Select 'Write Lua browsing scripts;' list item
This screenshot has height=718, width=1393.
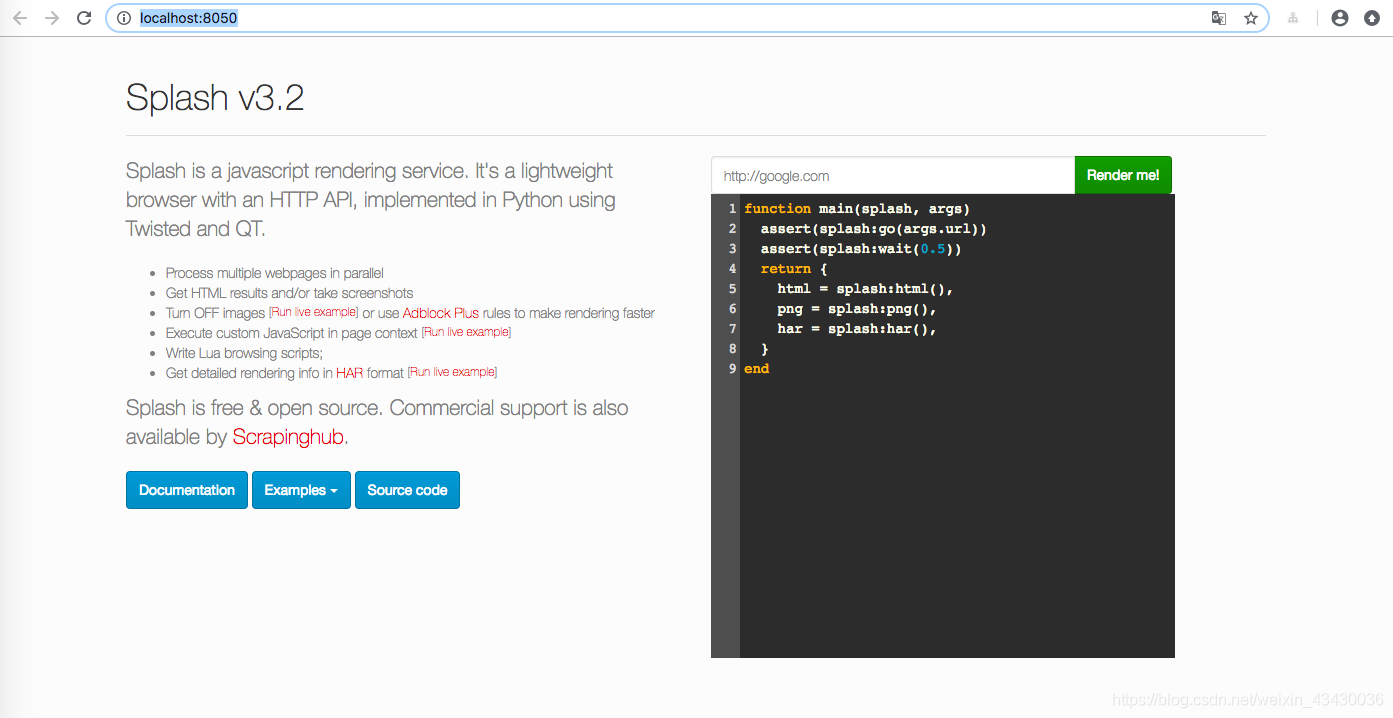tap(244, 353)
